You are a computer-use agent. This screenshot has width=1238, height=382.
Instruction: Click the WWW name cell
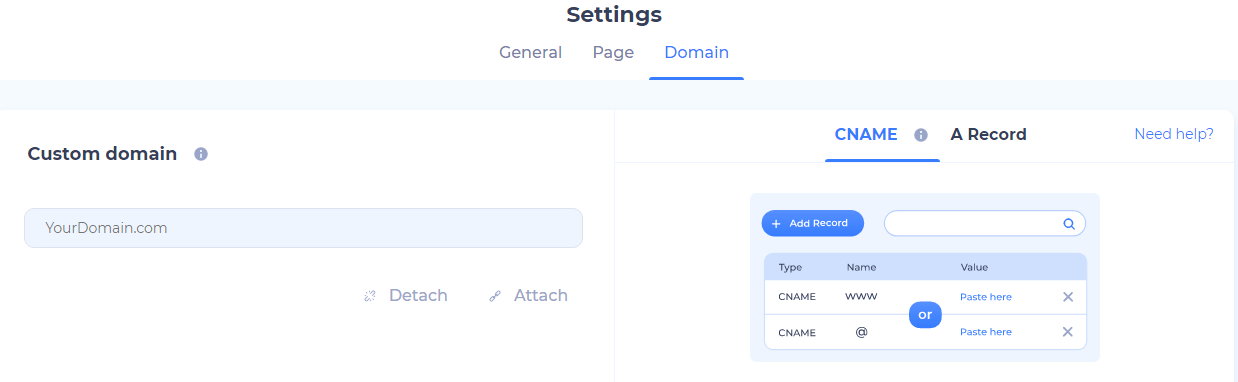point(861,297)
